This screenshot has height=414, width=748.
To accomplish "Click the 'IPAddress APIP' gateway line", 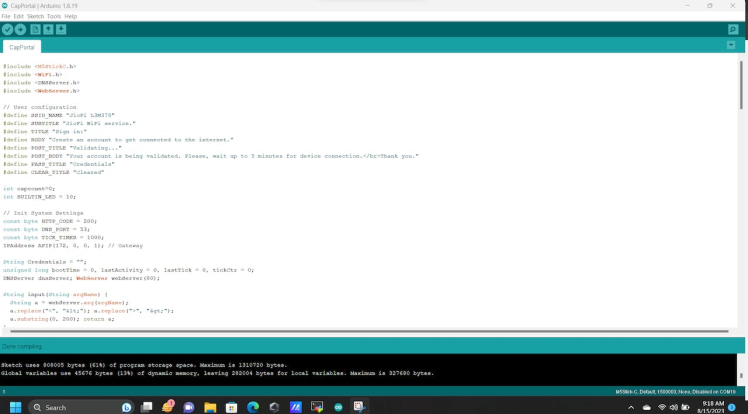I will [x=73, y=246].
